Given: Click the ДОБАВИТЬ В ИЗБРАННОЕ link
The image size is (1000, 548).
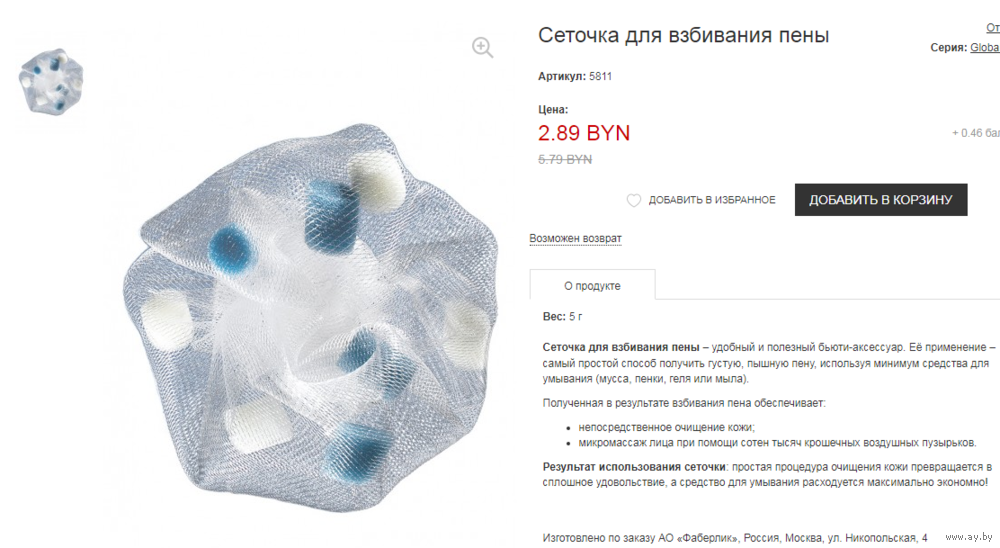Looking at the screenshot, I should [x=712, y=200].
